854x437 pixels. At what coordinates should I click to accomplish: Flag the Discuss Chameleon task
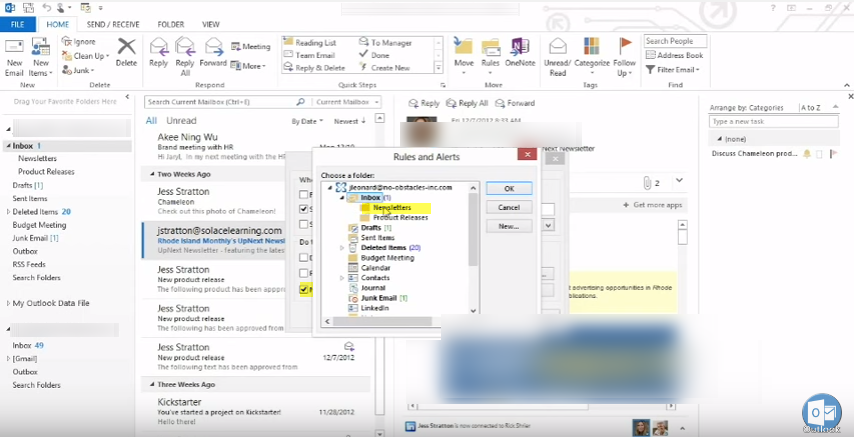pyautogui.click(x=833, y=154)
